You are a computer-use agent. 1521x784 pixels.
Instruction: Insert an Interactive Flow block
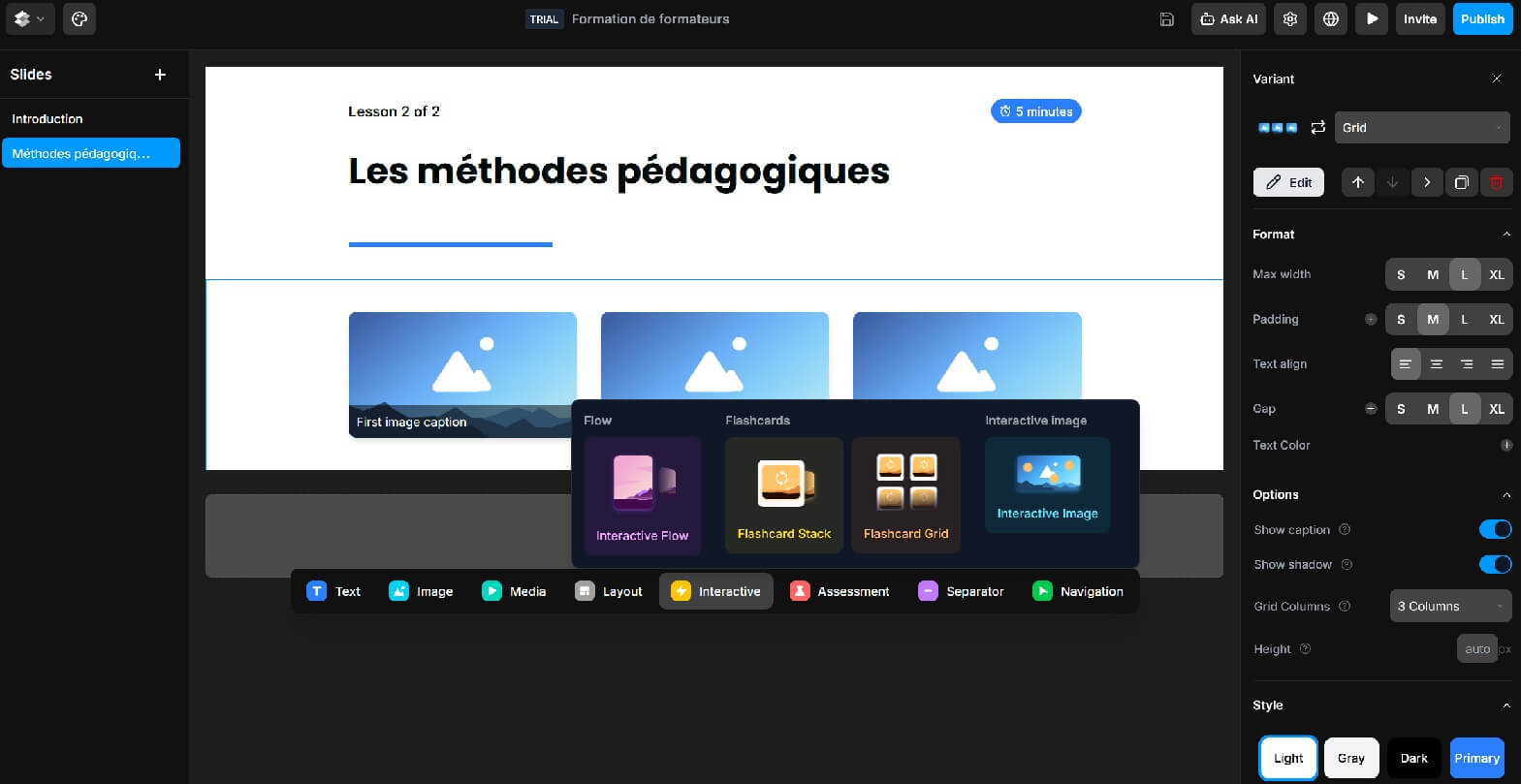642,495
